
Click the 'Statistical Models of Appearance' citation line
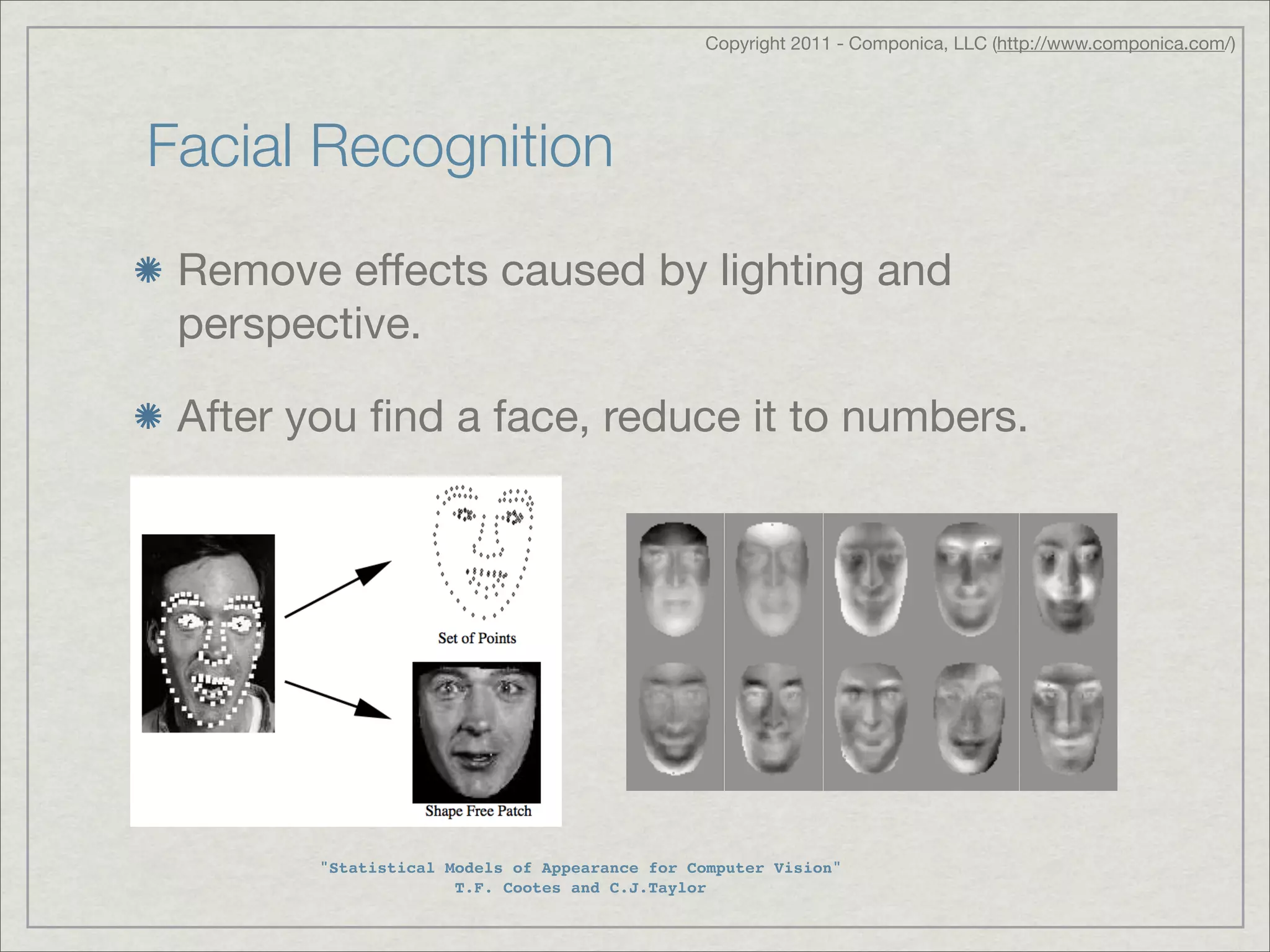pos(580,868)
